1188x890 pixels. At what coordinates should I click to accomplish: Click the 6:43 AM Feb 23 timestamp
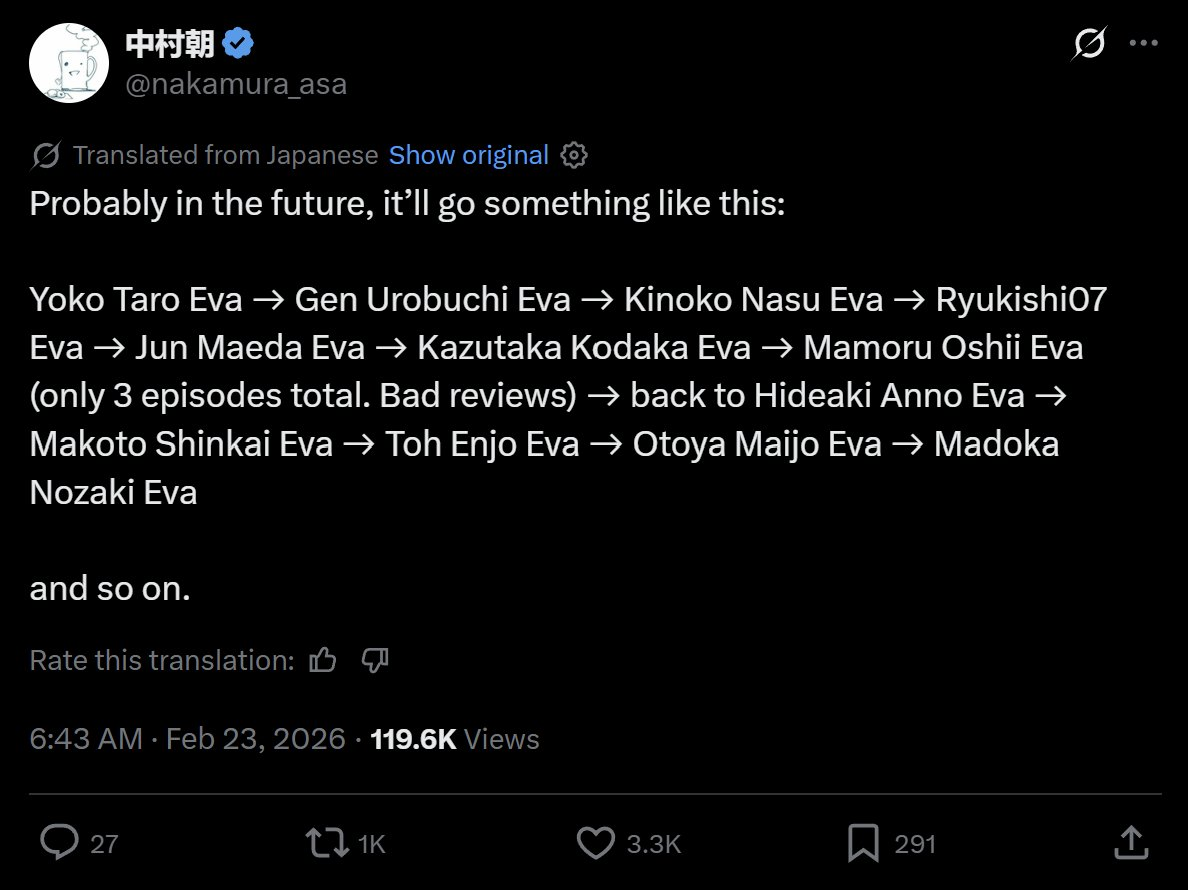coord(187,739)
